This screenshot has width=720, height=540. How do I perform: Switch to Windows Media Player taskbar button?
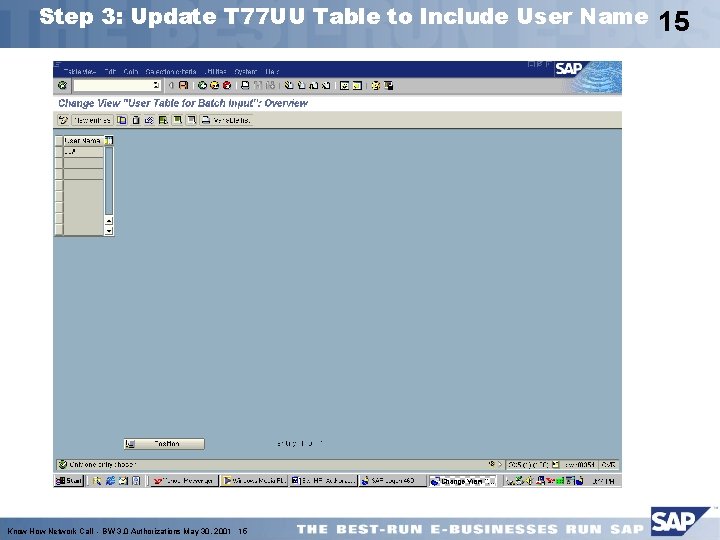click(x=254, y=481)
